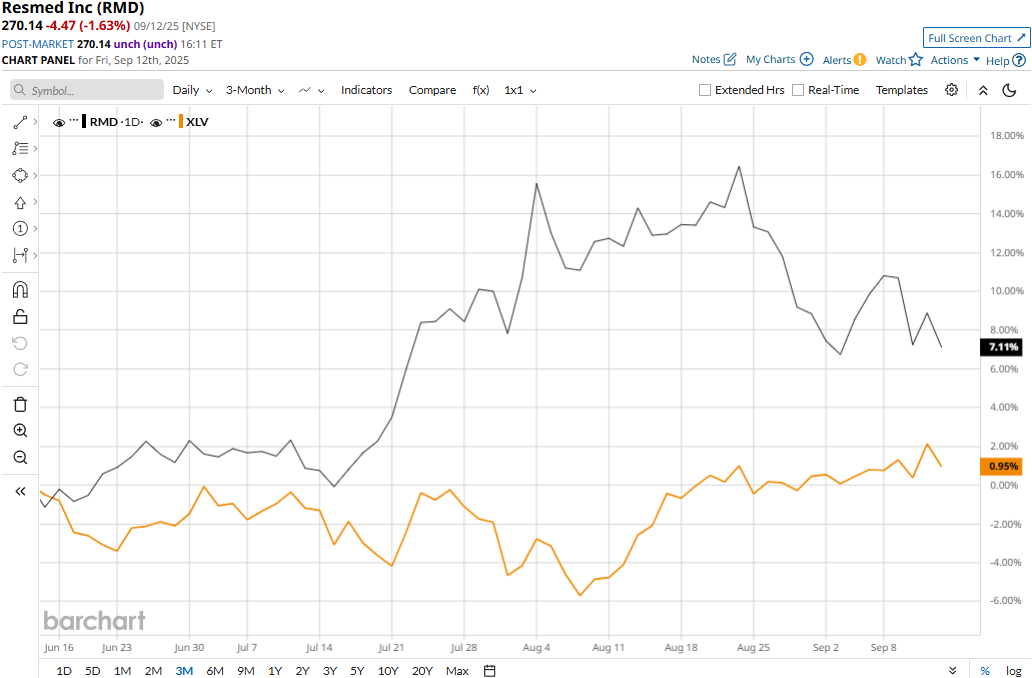Viewport: 1032px width, 678px height.
Task: Zoom in on the chart
Action: point(20,430)
